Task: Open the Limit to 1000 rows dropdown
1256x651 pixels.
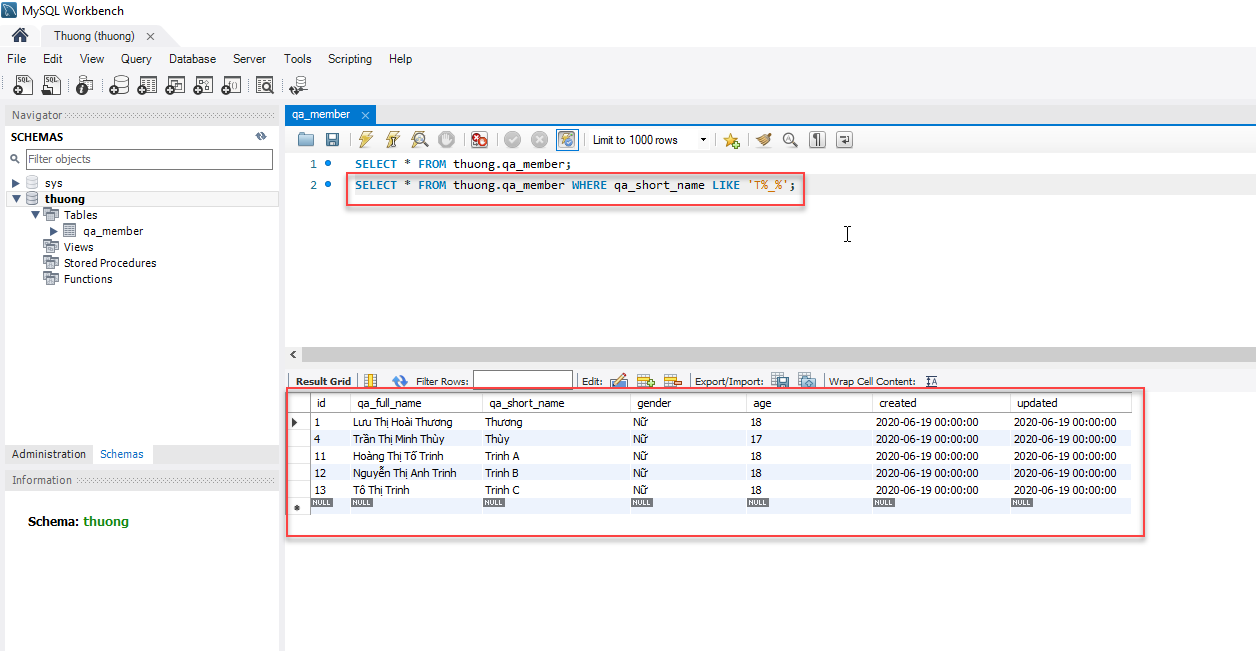Action: 704,140
